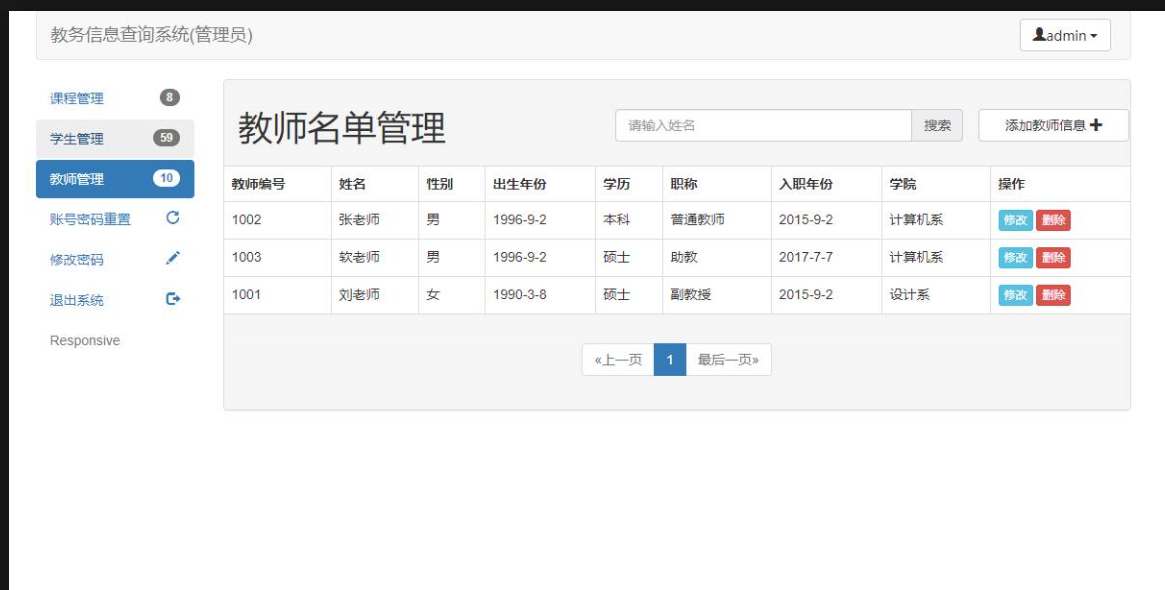This screenshot has width=1165, height=590.
Task: Click 计算机系 in the 张老师 row
Action: 916,220
